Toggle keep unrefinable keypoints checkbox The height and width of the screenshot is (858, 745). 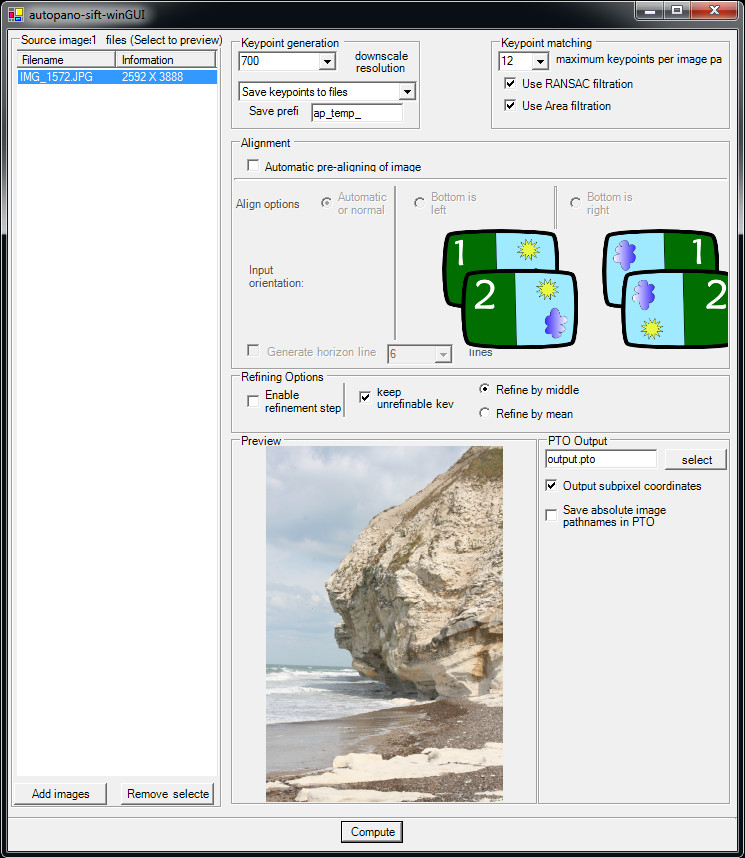(365, 397)
